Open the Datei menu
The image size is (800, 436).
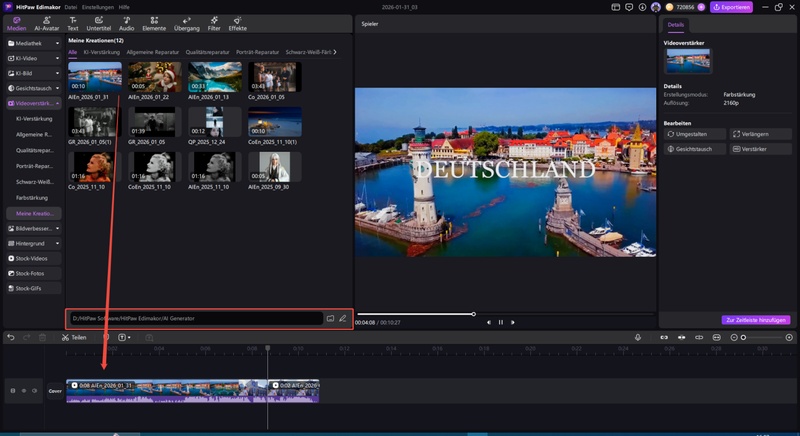pos(71,7)
